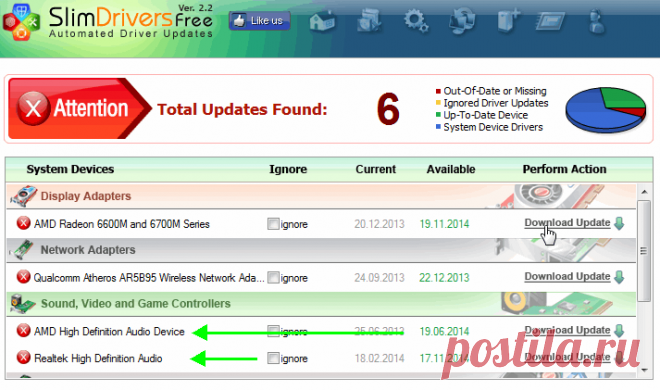Viewport: 660px width, 390px height.
Task: Select Qualcomm Atheros AR5B95 Wireless Network device
Action: 149,278
